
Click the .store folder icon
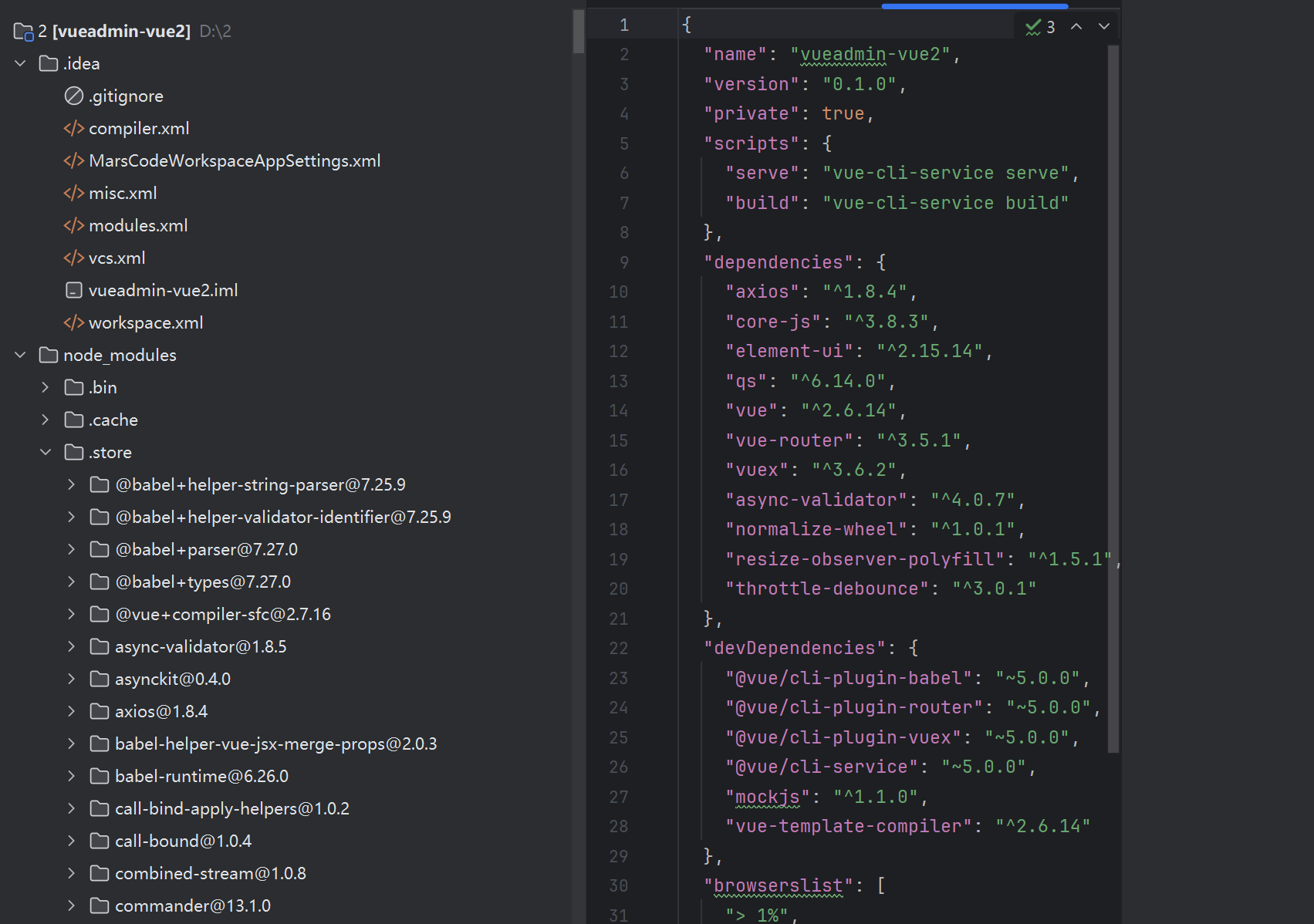[x=74, y=452]
